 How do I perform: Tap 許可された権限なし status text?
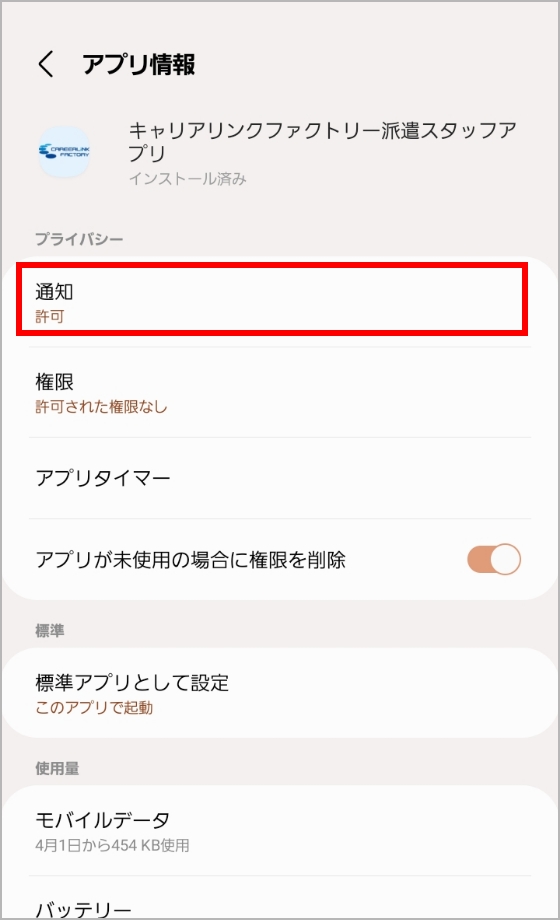(101, 407)
